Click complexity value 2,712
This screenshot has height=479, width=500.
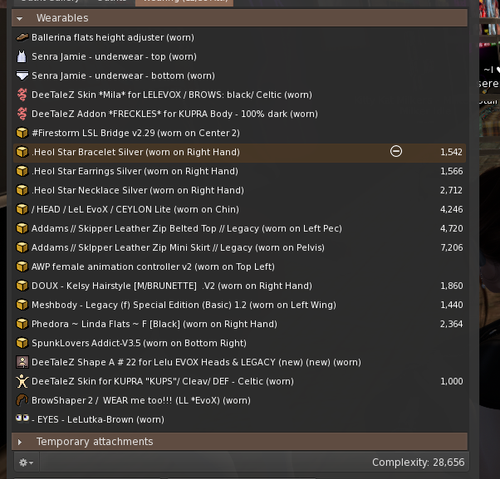[x=451, y=190]
